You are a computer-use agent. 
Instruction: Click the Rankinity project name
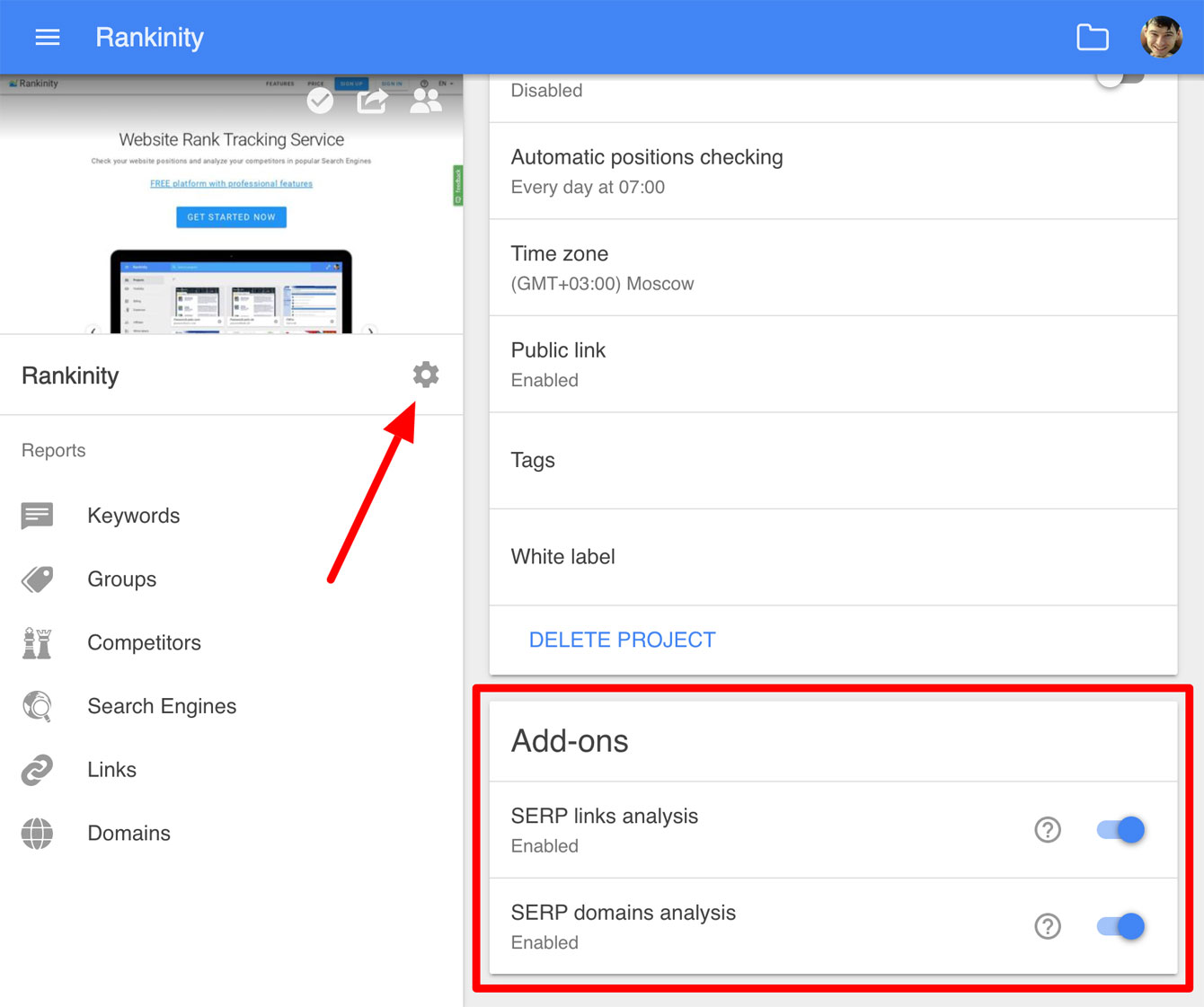pyautogui.click(x=70, y=375)
